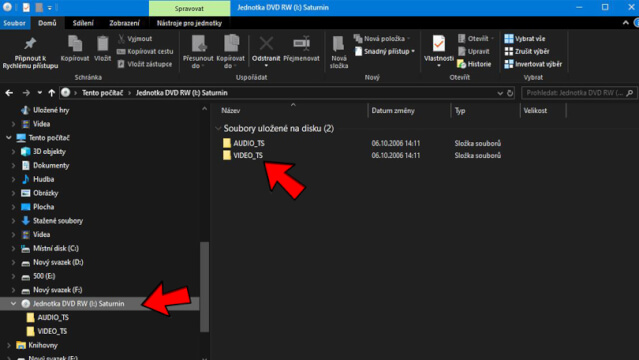The image size is (639, 360).
Task: Select Nový svazek (F:) under Tento počítač
Action: pos(57,290)
